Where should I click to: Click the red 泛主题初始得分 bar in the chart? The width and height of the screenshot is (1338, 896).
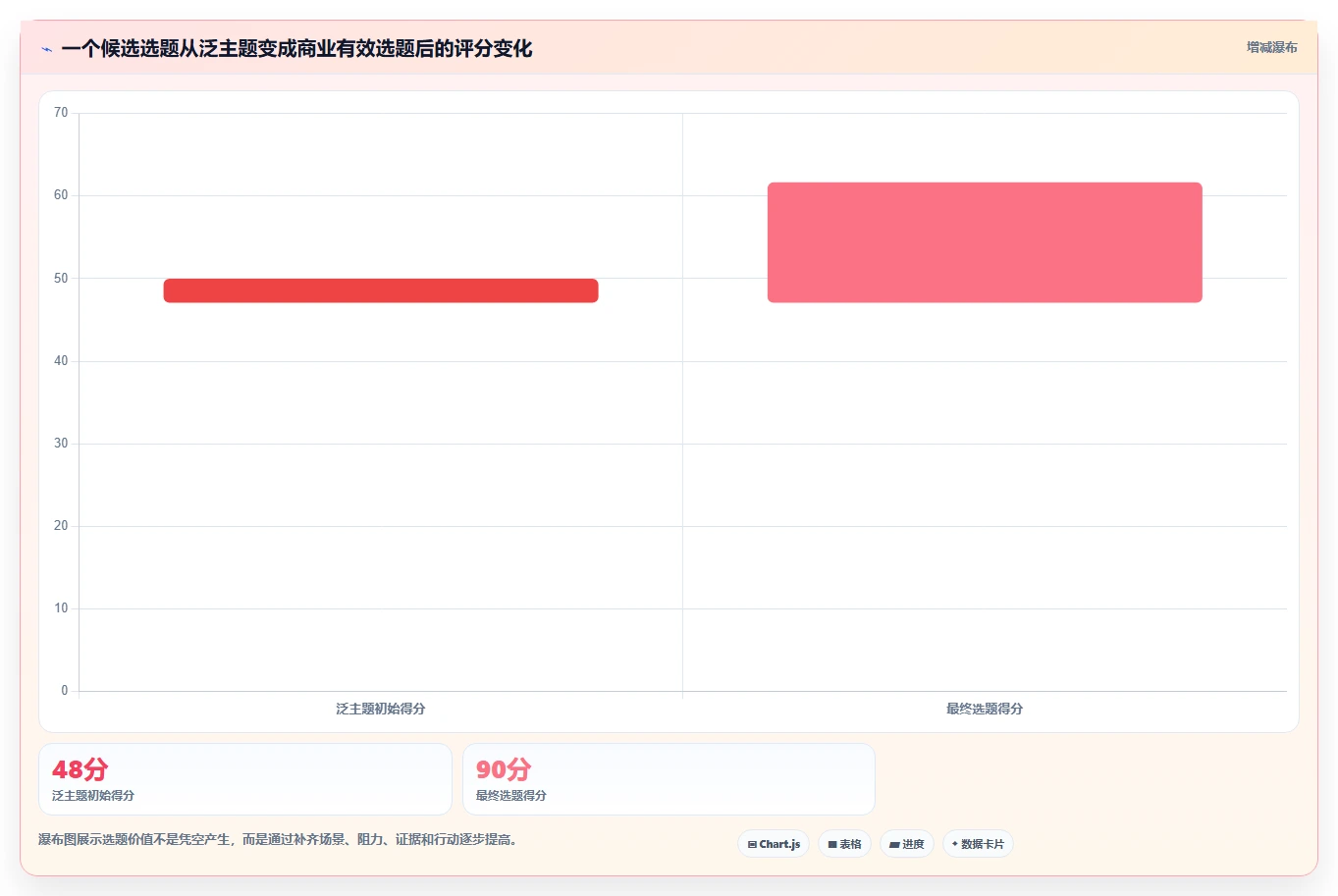(x=381, y=290)
